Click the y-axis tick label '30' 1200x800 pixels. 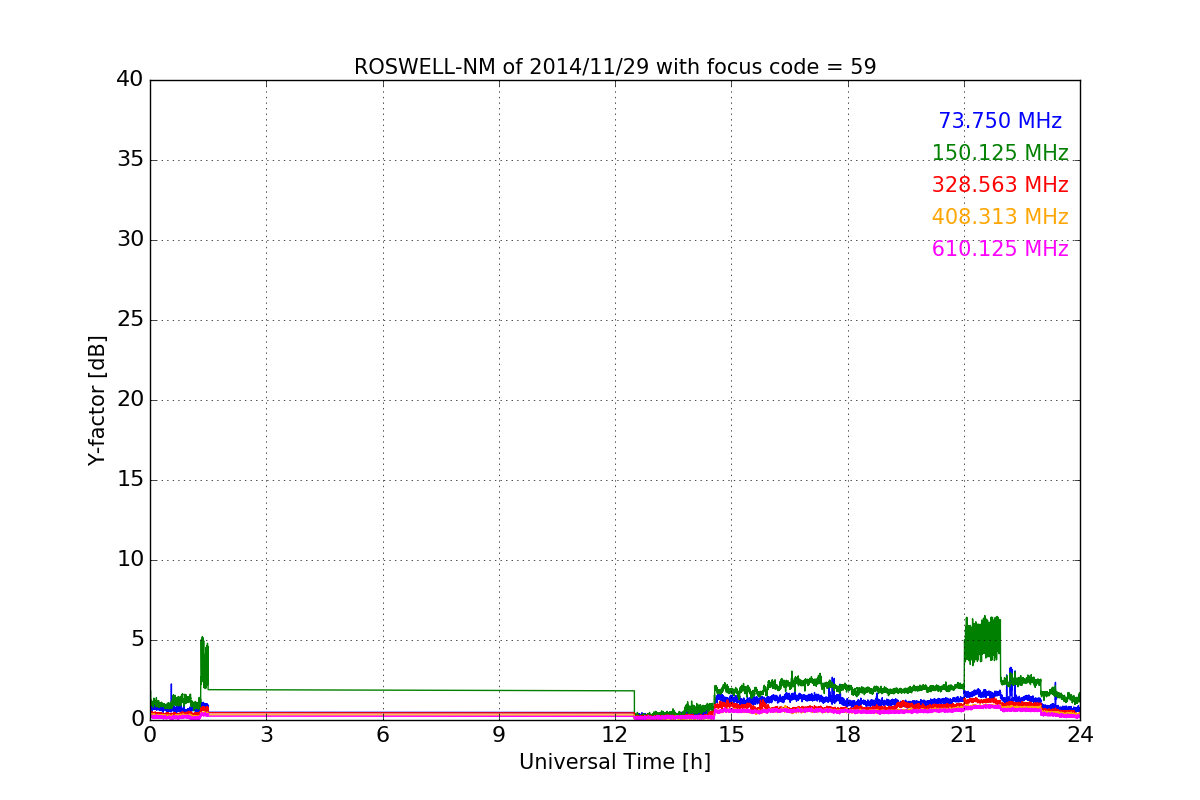click(x=130, y=240)
